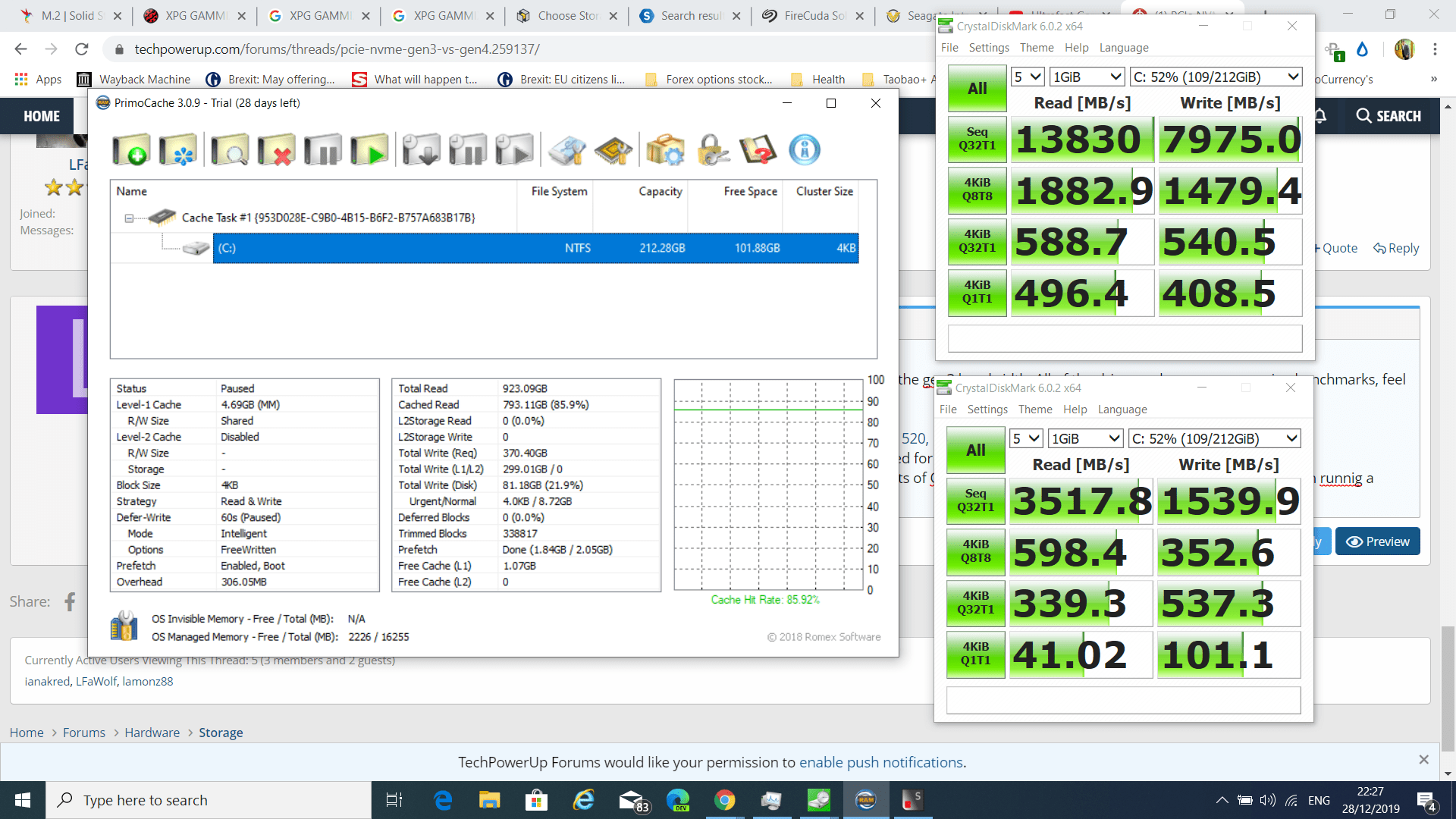Open File menu in top CrystalDiskMark window
Viewport: 1456px width, 819px height.
pos(949,48)
